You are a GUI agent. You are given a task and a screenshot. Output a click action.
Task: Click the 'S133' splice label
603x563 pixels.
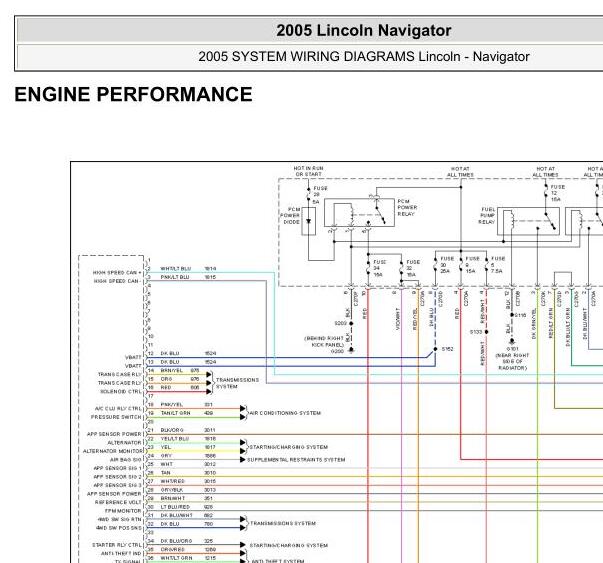coord(476,332)
